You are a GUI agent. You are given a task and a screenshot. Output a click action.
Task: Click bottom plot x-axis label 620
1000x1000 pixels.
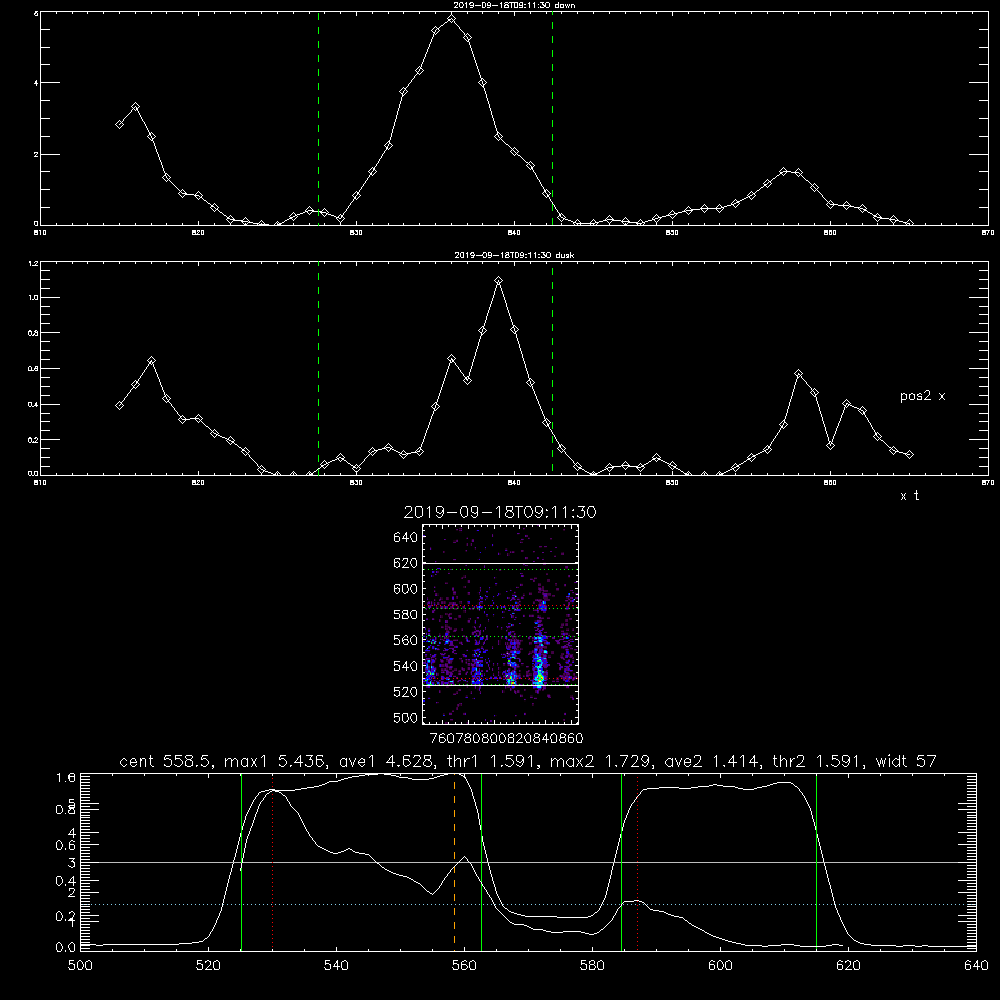tap(848, 966)
